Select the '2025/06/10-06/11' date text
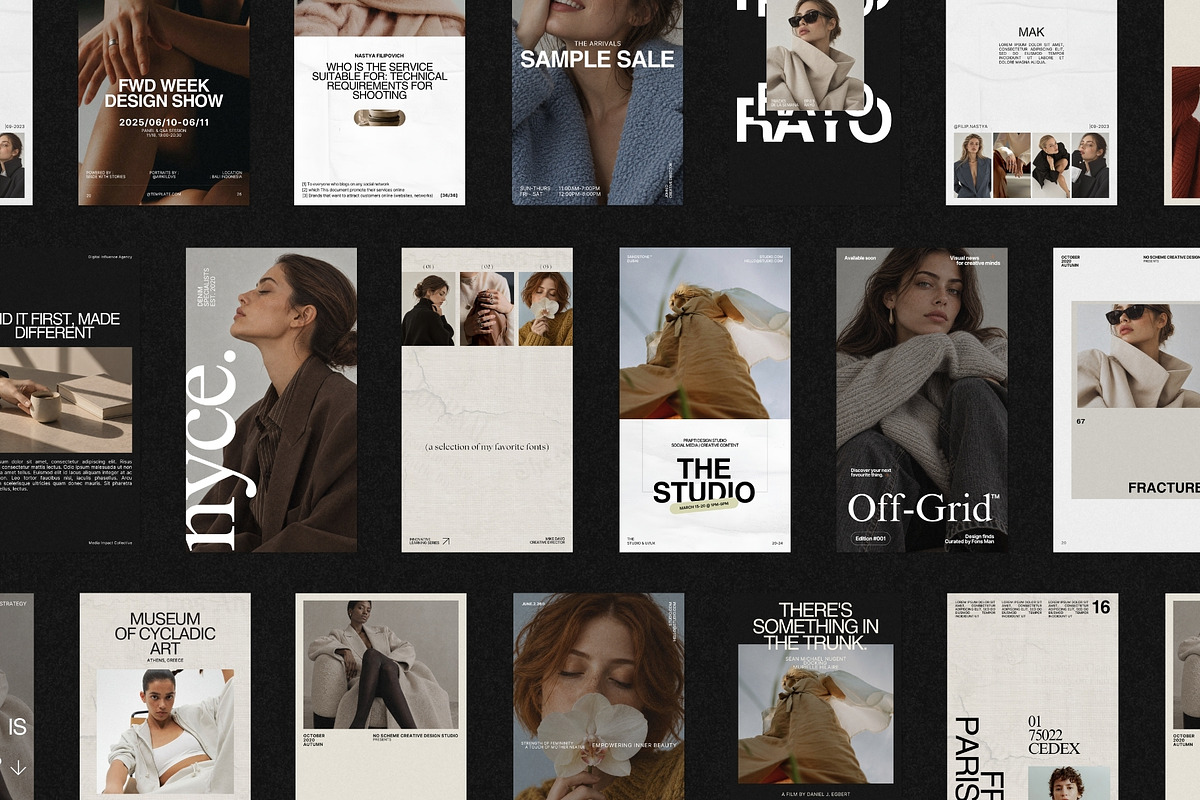The width and height of the screenshot is (1200, 800). pyautogui.click(x=164, y=122)
